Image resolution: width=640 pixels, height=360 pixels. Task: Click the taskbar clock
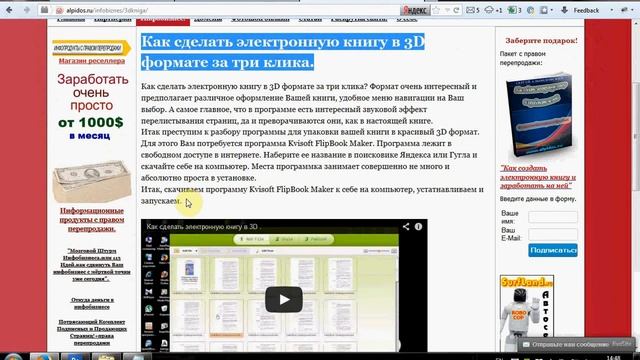(x=613, y=357)
